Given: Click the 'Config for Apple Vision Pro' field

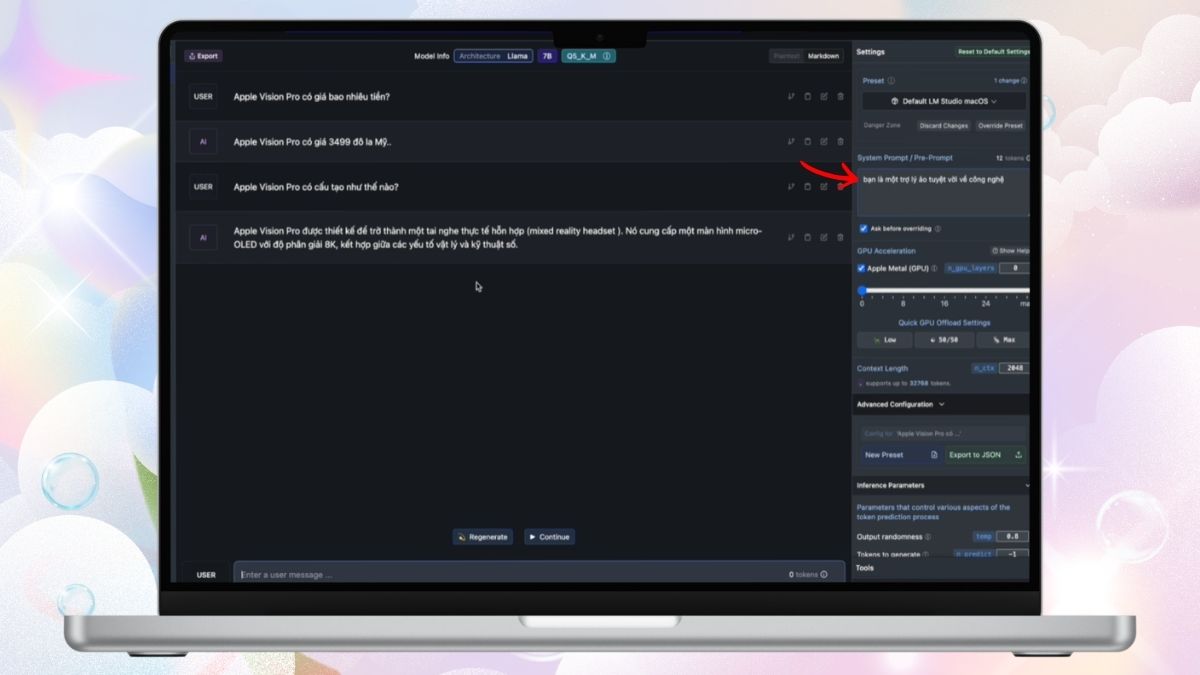Looking at the screenshot, I should tap(943, 434).
